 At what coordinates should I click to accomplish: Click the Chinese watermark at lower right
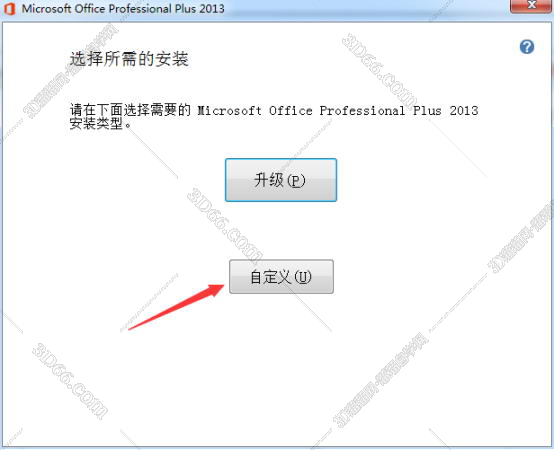point(380,380)
